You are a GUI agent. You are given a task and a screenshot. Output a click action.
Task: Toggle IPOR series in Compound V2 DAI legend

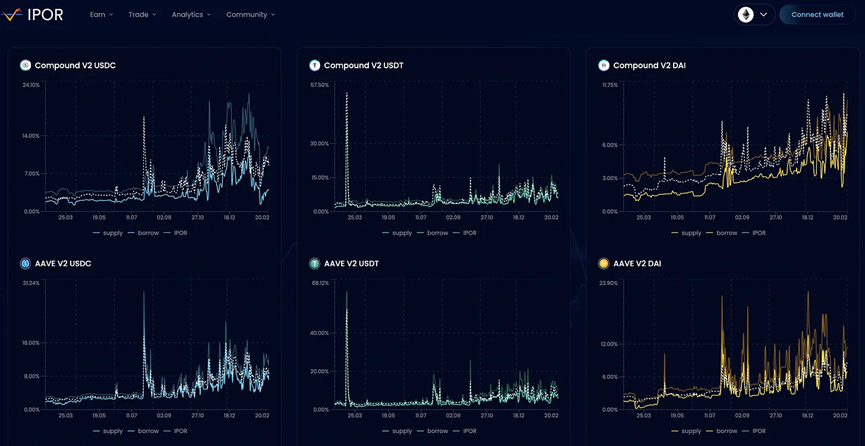758,232
